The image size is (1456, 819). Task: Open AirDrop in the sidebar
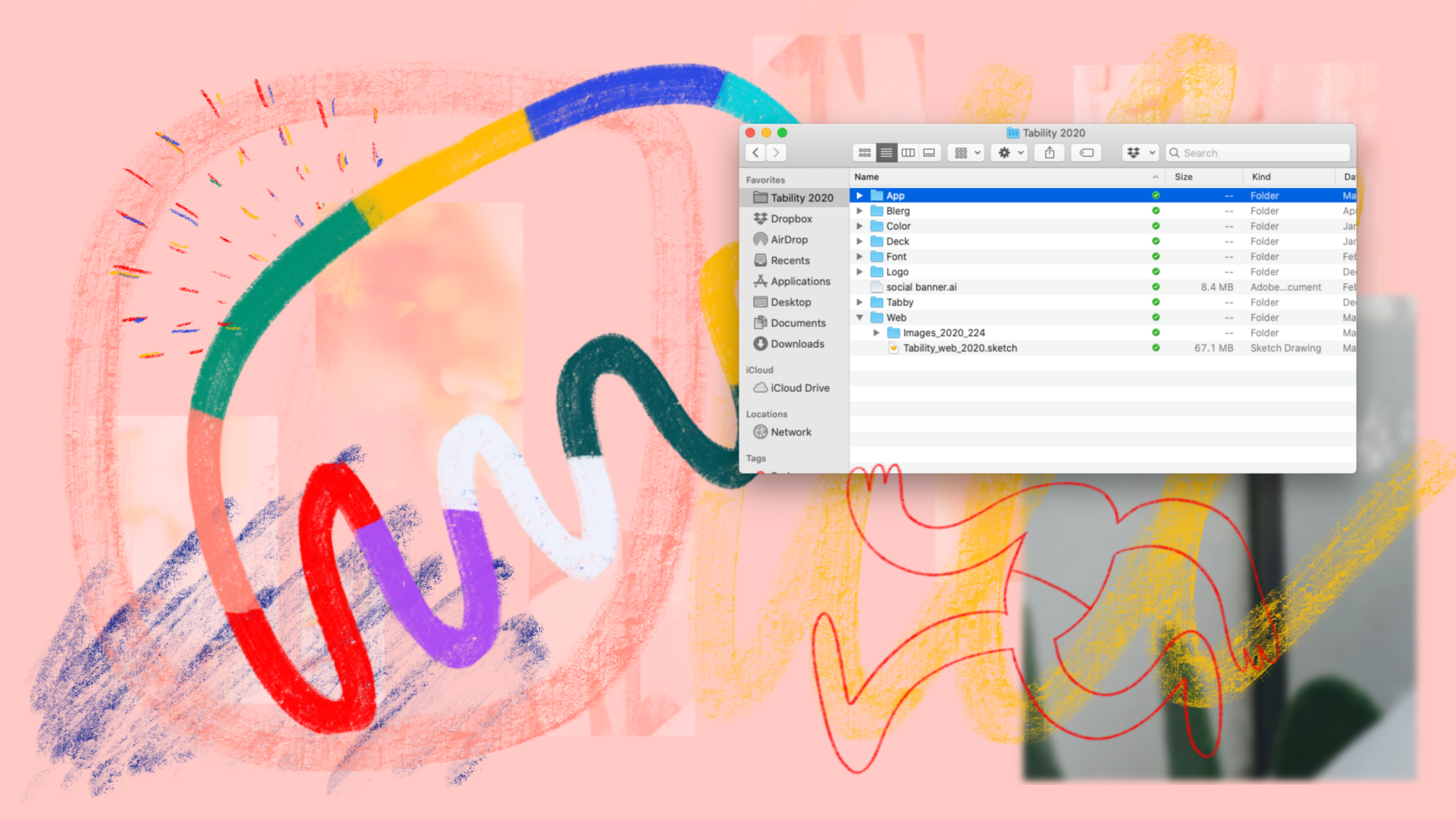click(x=789, y=240)
